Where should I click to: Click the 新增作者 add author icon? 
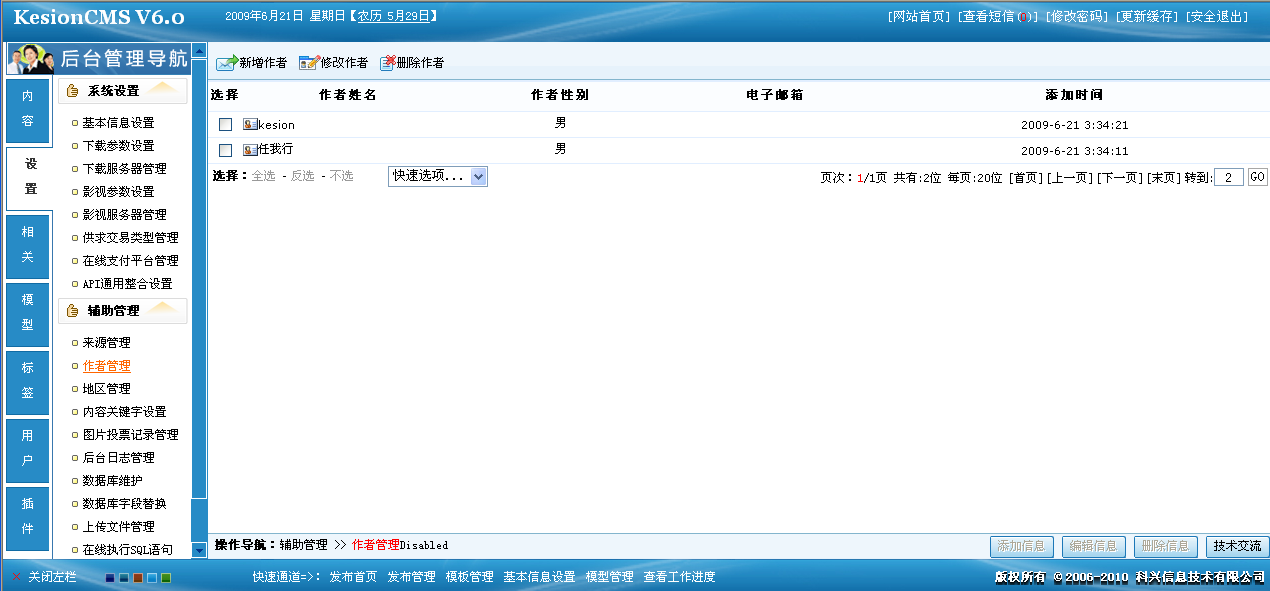click(227, 63)
